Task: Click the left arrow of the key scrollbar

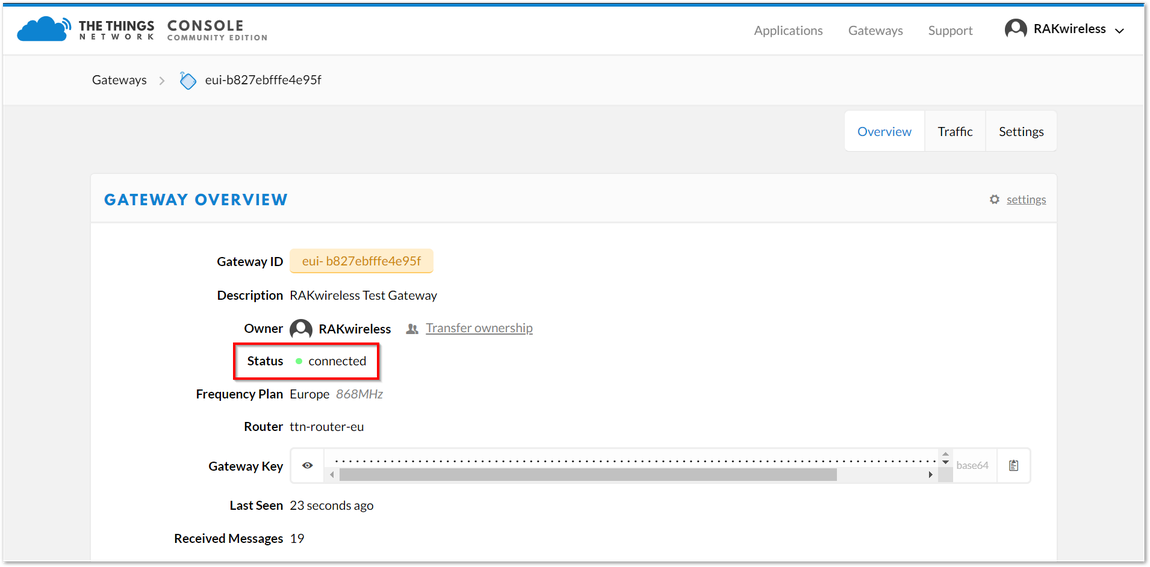Action: point(332,475)
